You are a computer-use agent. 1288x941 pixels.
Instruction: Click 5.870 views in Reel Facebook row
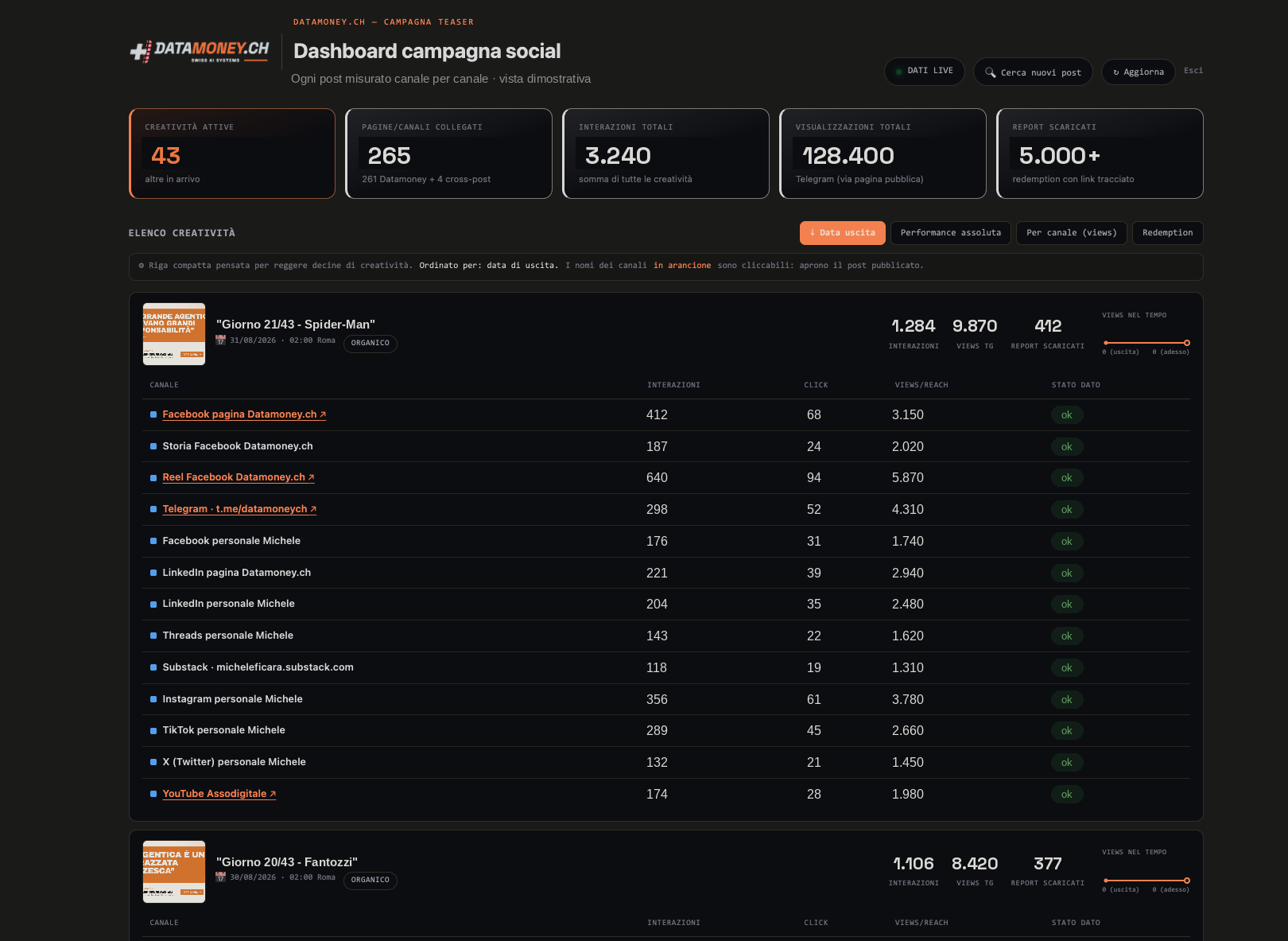[908, 478]
